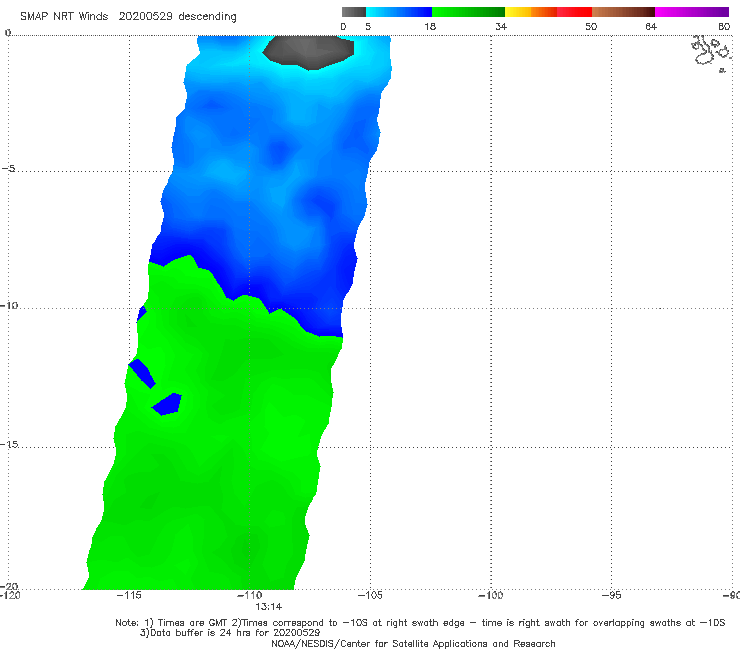The height and width of the screenshot is (650, 740).
Task: Click the color bar label '34'
Action: (x=501, y=26)
